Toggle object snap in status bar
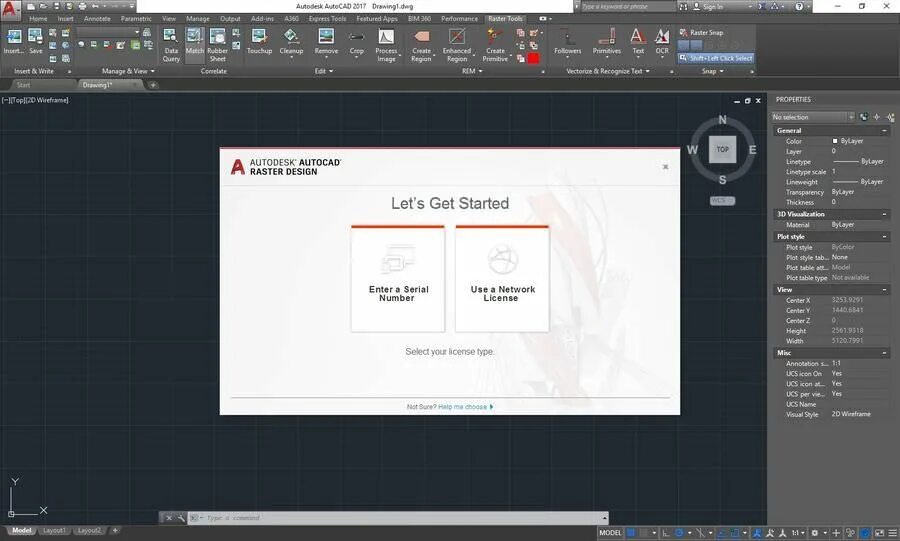This screenshot has height=541, width=900. 735,533
